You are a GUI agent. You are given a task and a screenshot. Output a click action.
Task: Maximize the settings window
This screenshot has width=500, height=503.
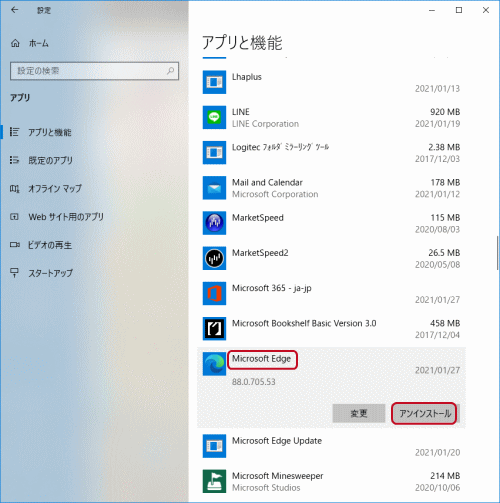click(459, 10)
